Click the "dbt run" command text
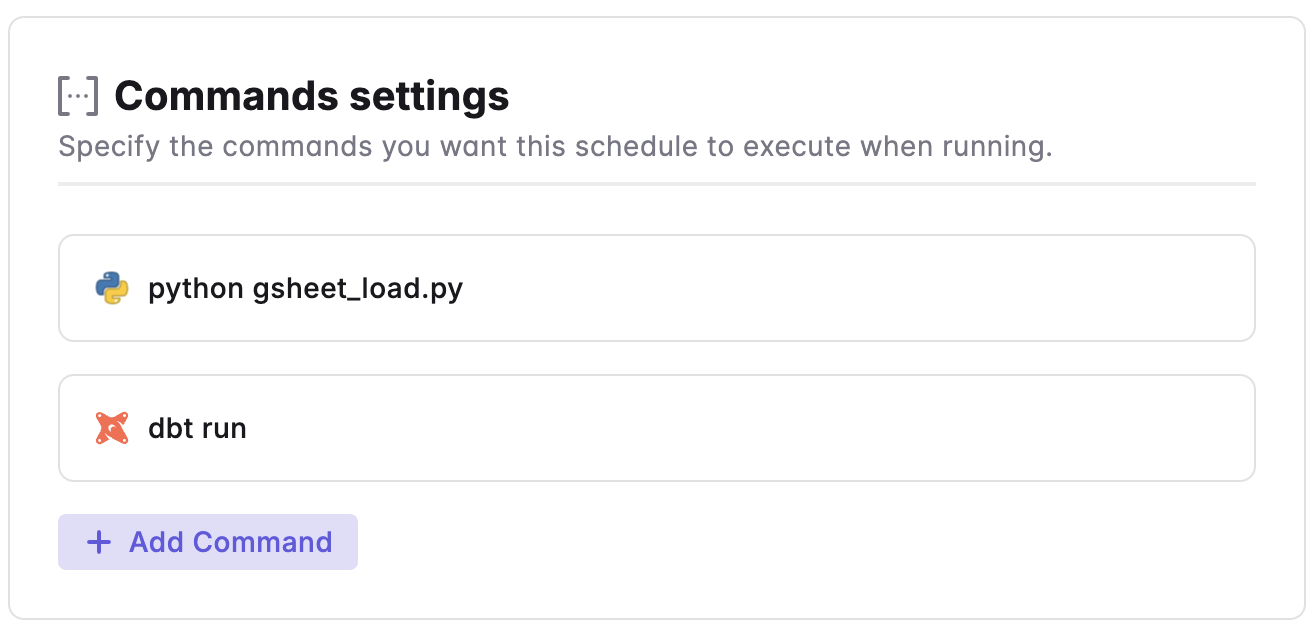This screenshot has height=636, width=1316. 197,429
